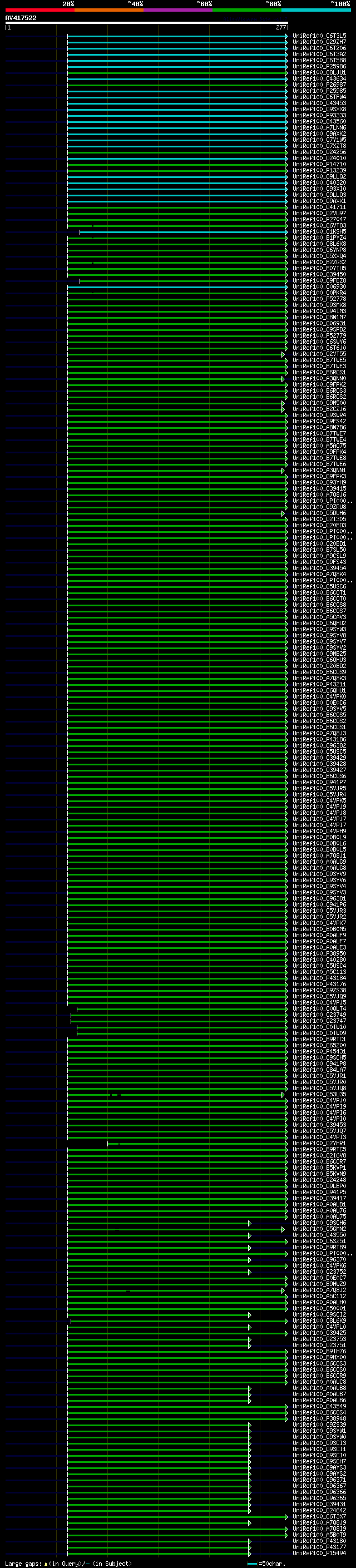Select the UniRef100_Q1KSH5 label
This screenshot has width=356, height=1568.
319,231
